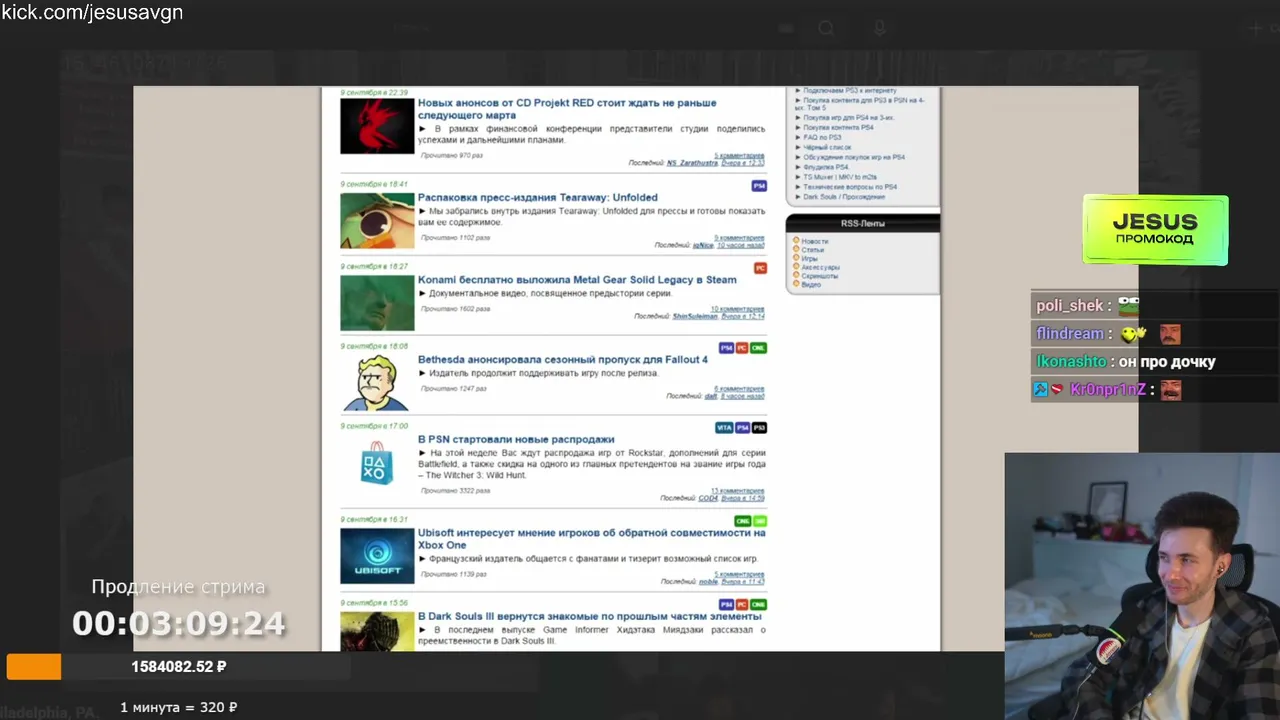1280x720 pixels.
Task: Click the PS4 tag on PSN sales article
Action: click(743, 428)
